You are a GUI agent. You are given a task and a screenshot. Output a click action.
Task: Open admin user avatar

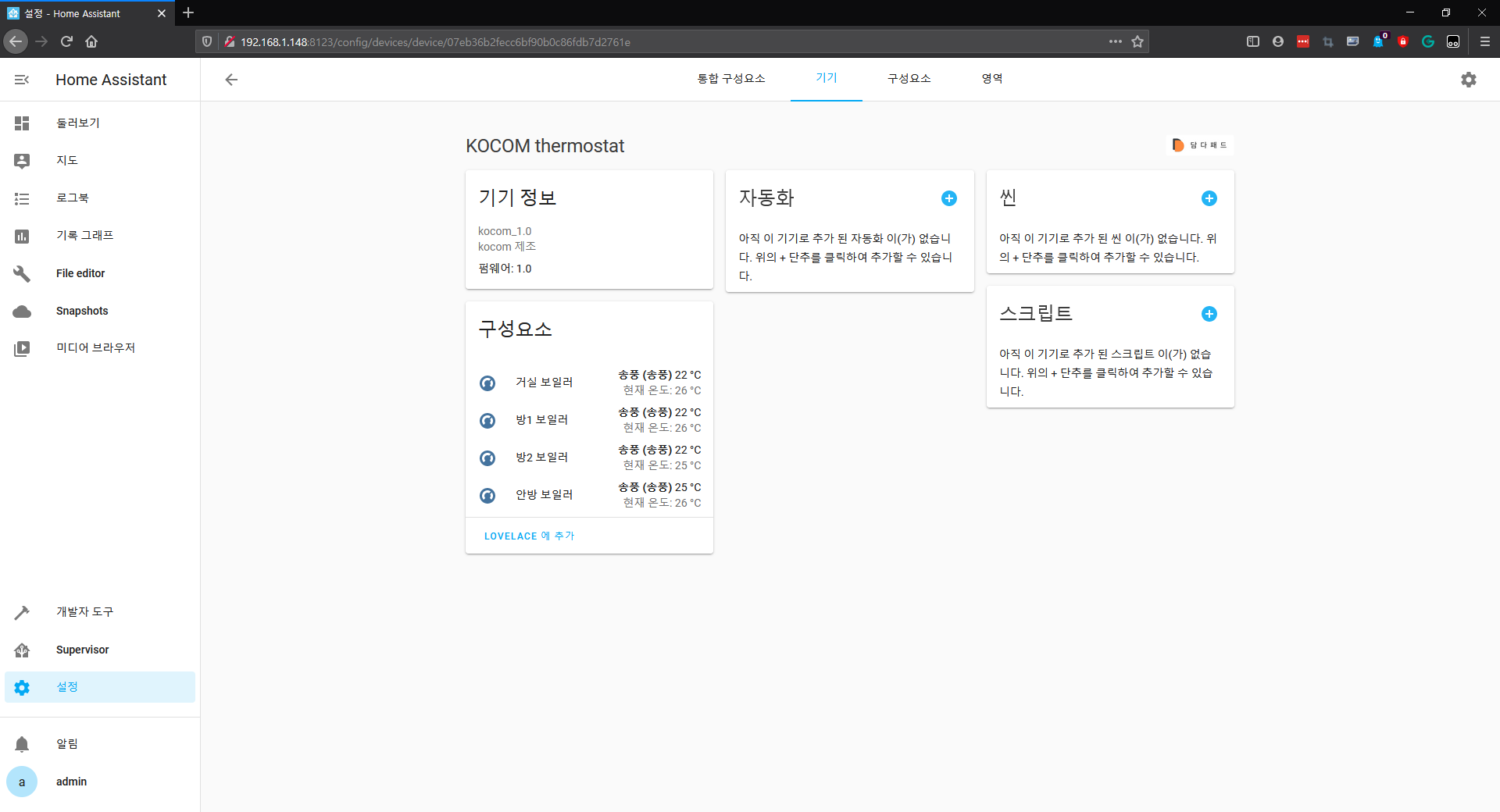tap(22, 782)
